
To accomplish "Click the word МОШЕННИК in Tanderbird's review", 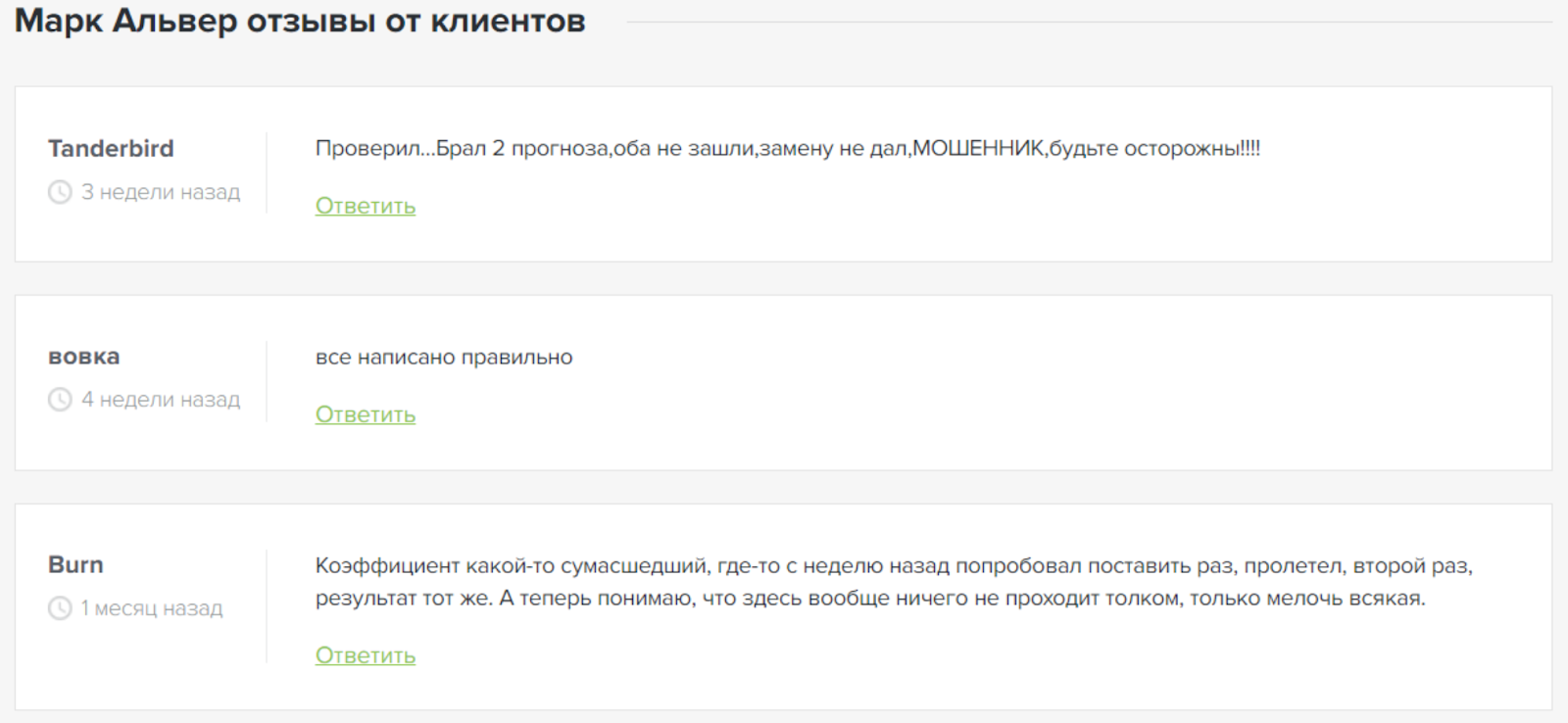I will (x=977, y=149).
